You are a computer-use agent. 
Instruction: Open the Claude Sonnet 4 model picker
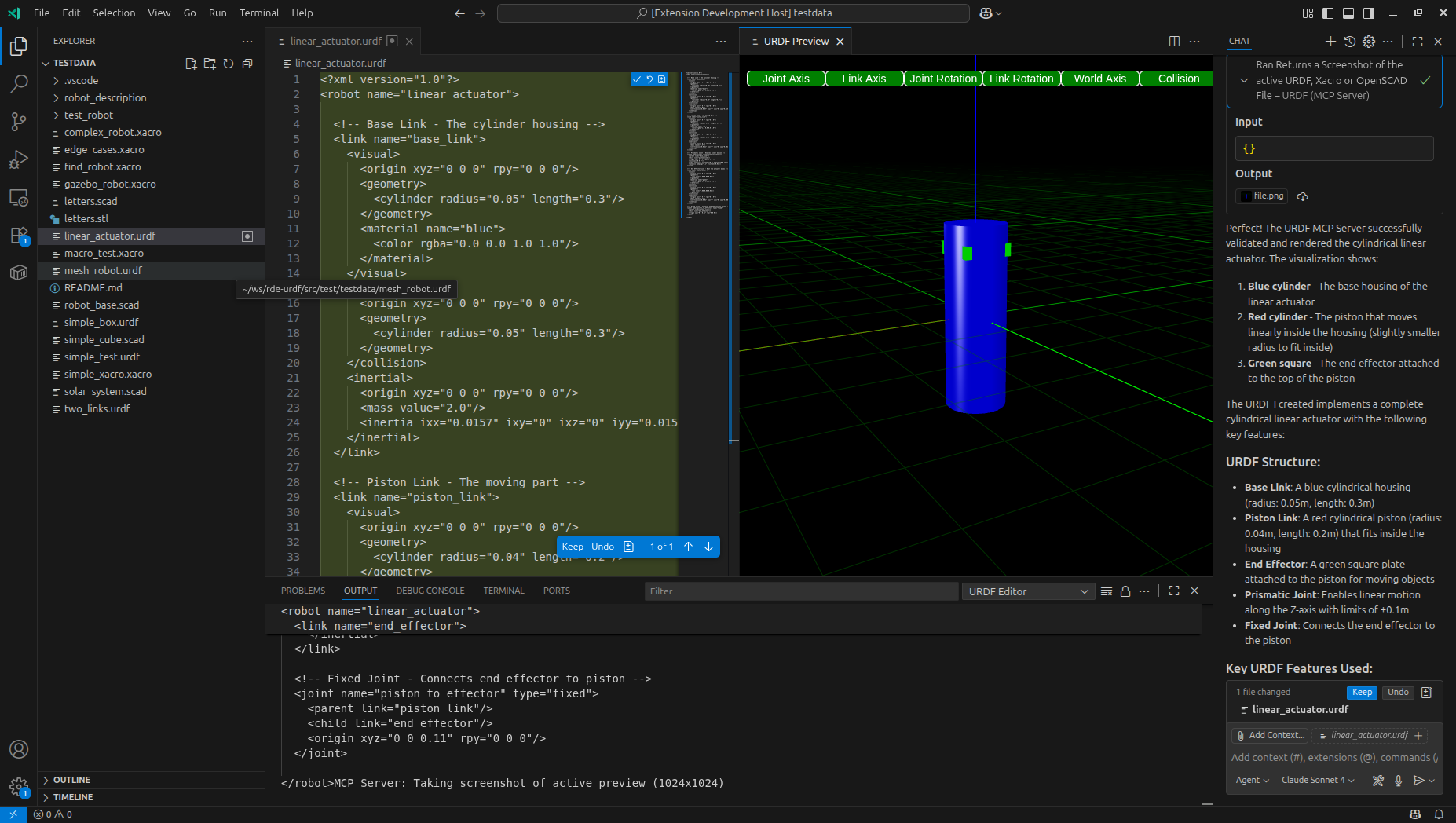pos(1318,781)
